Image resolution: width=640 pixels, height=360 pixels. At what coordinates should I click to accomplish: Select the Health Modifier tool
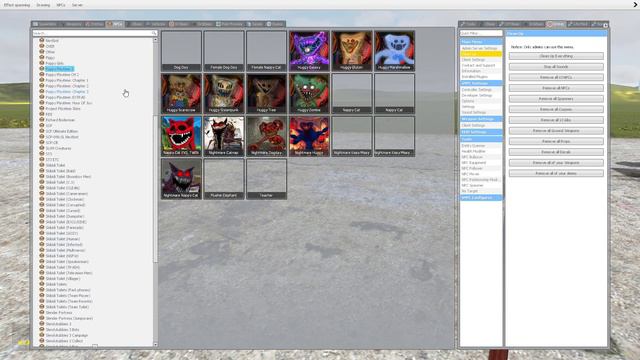coord(473,151)
